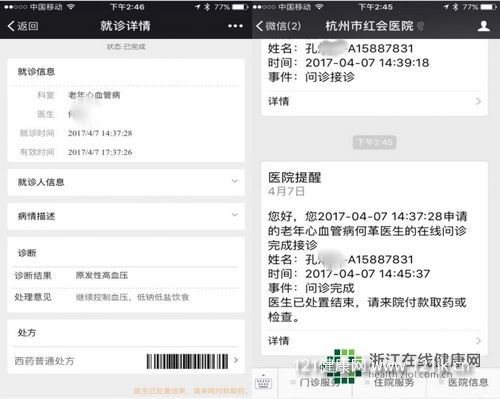Tap the 4月7日 date under 医院提醒
500x399 pixels.
pos(286,191)
